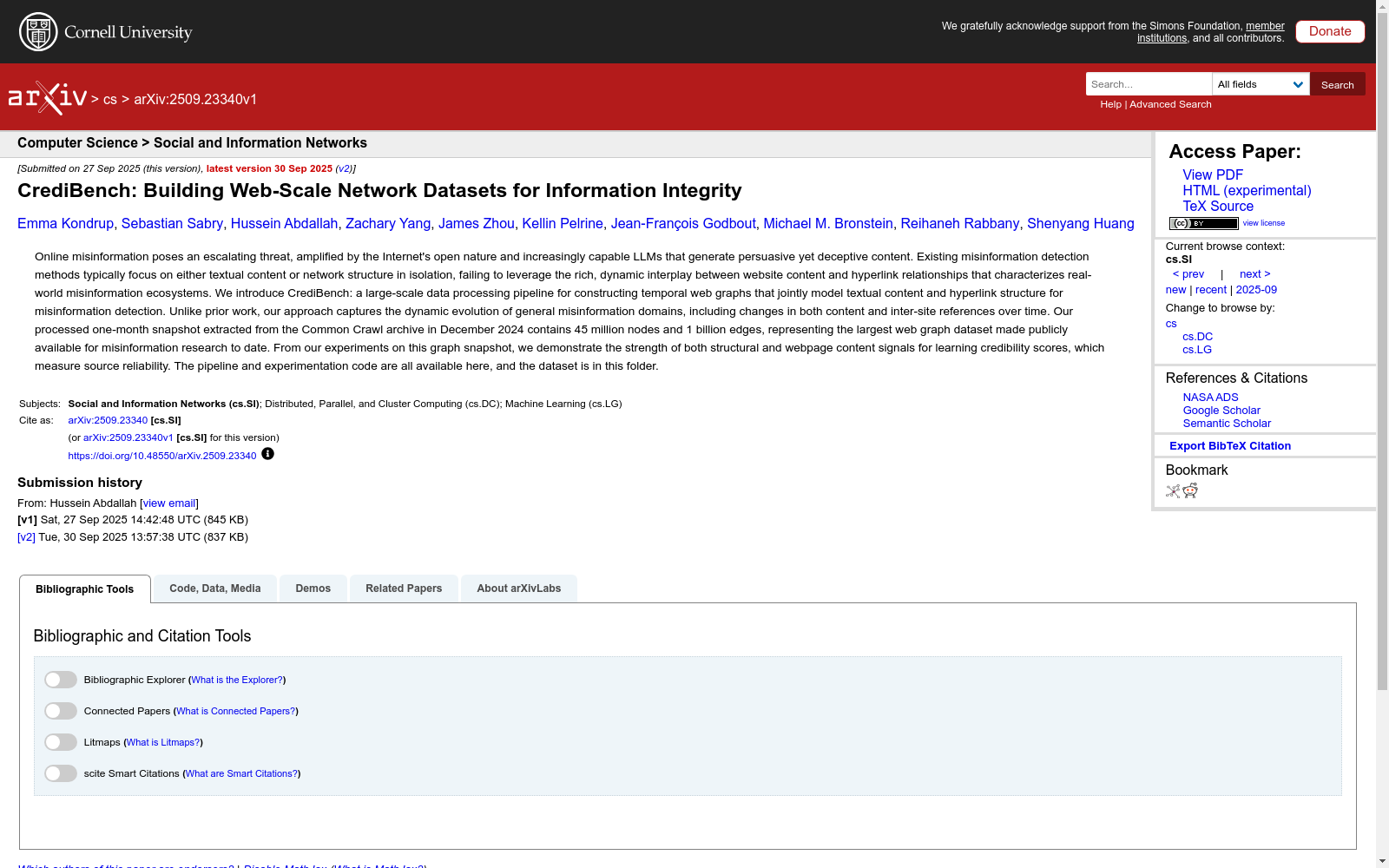Open the 2025-09 archive link

pos(1256,290)
